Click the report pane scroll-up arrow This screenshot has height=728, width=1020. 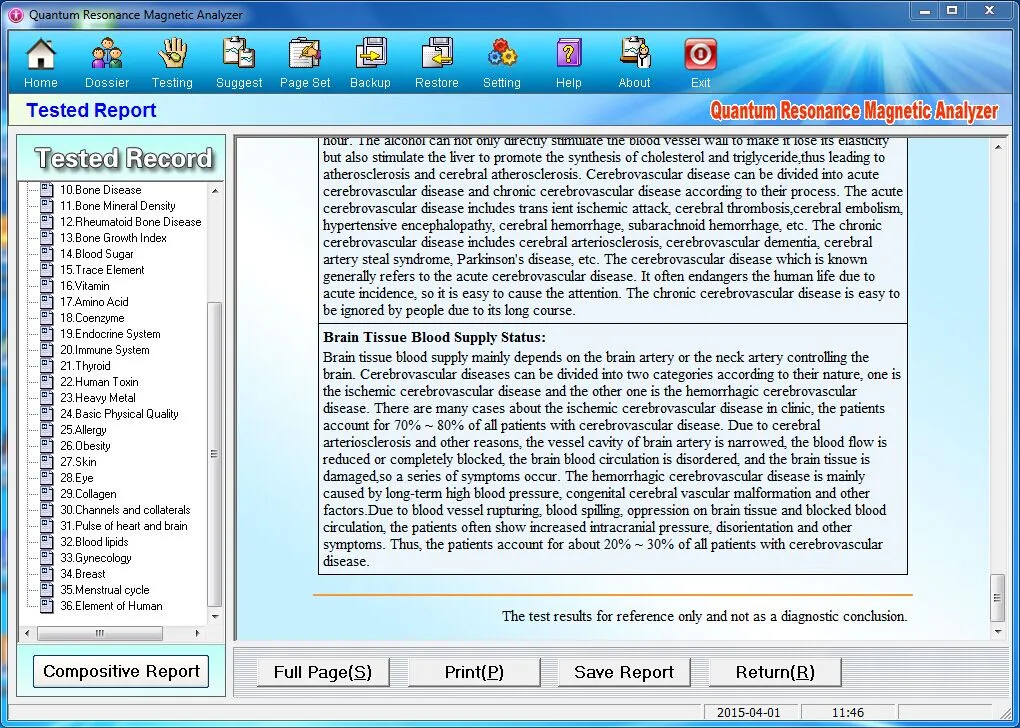tap(998, 147)
